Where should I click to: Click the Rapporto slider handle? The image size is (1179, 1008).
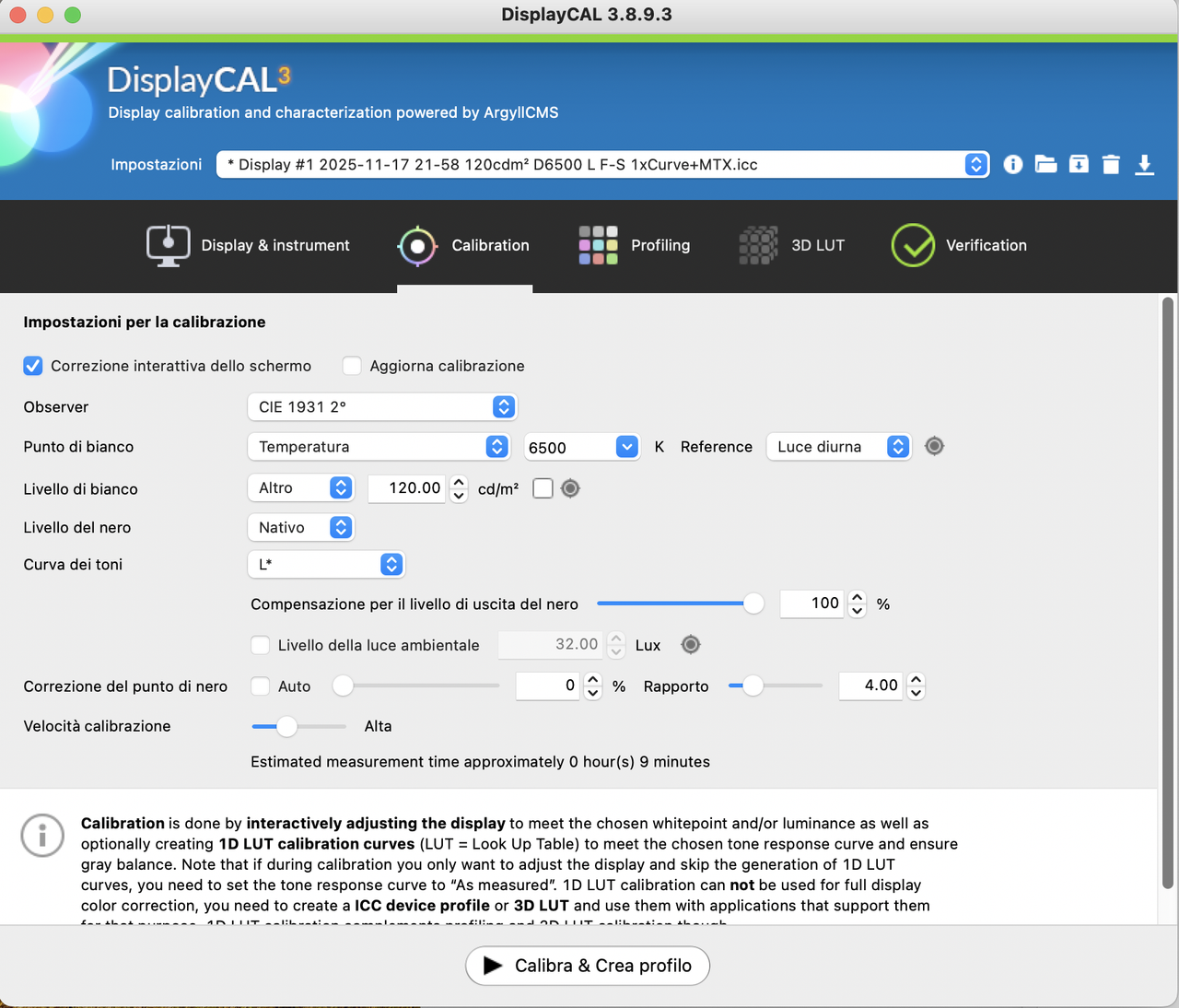pyautogui.click(x=753, y=686)
